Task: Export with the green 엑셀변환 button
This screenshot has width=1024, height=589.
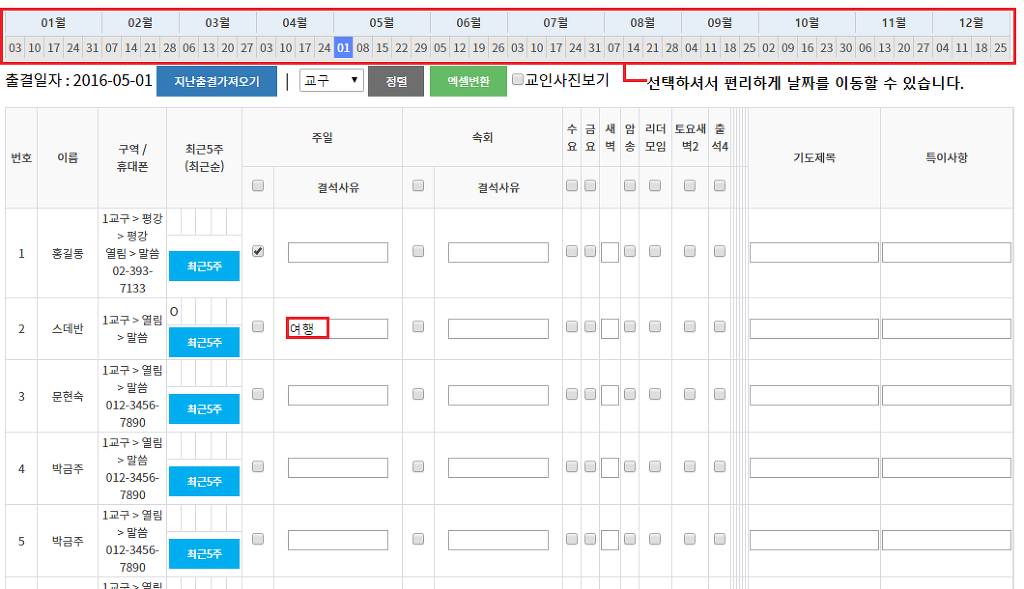Action: point(468,82)
